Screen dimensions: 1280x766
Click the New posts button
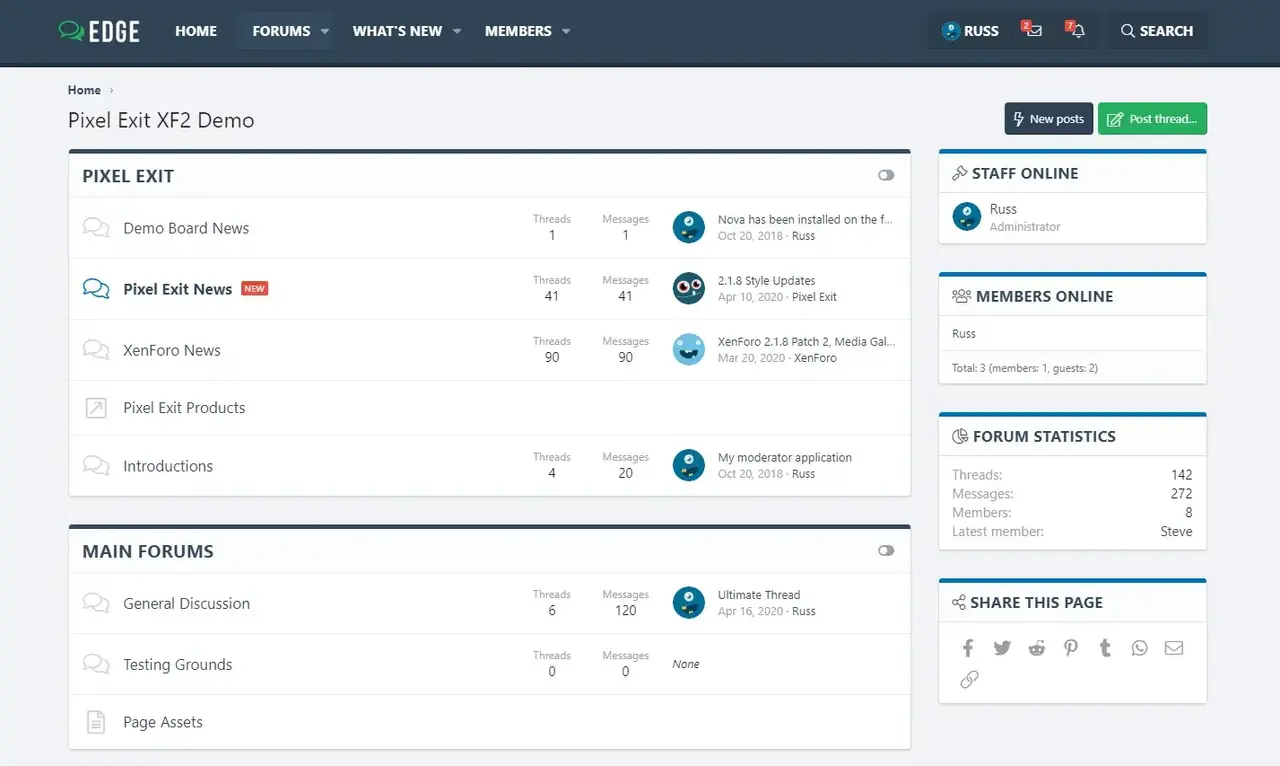click(1048, 119)
